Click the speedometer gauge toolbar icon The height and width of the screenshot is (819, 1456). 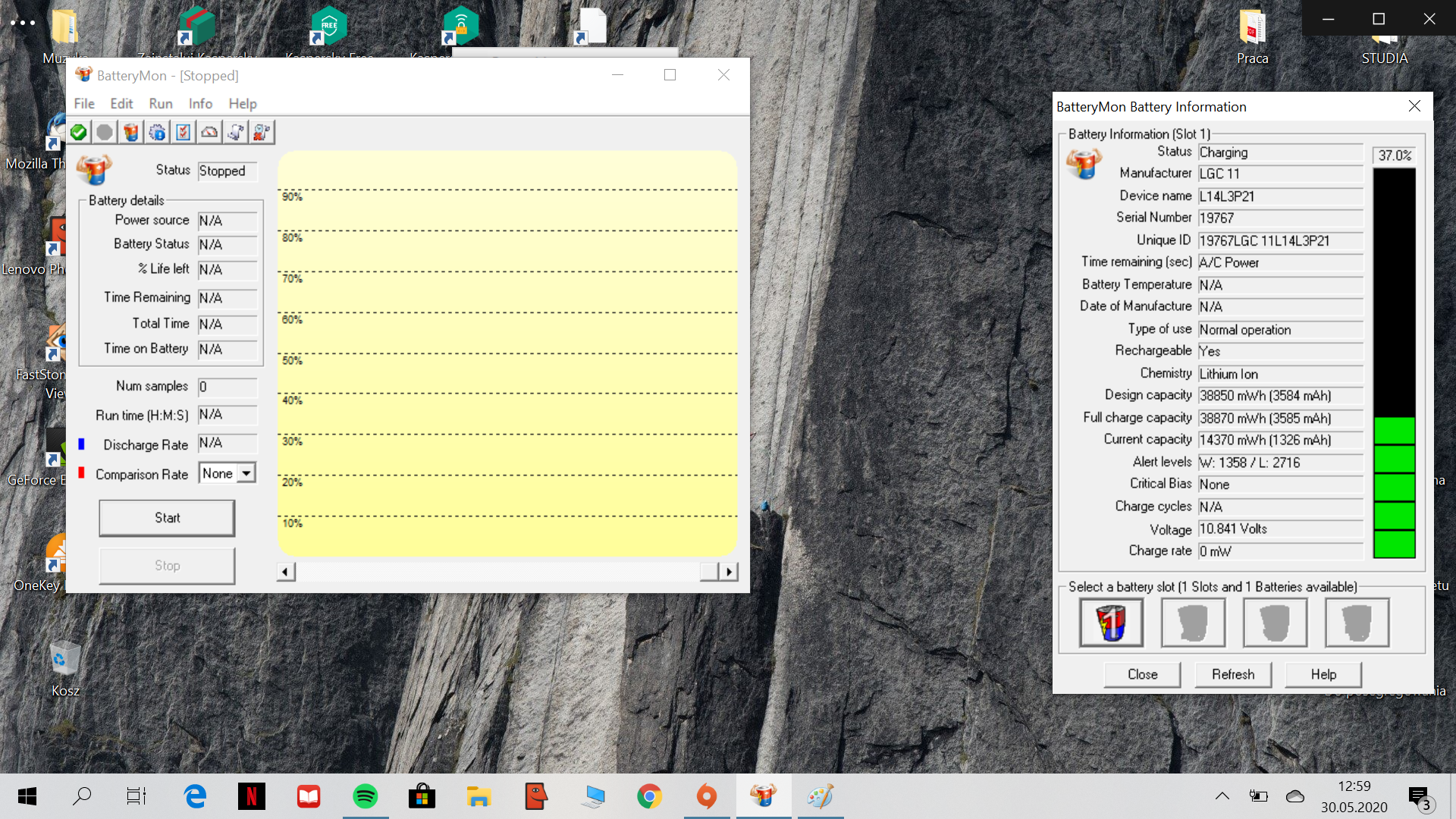tap(209, 133)
